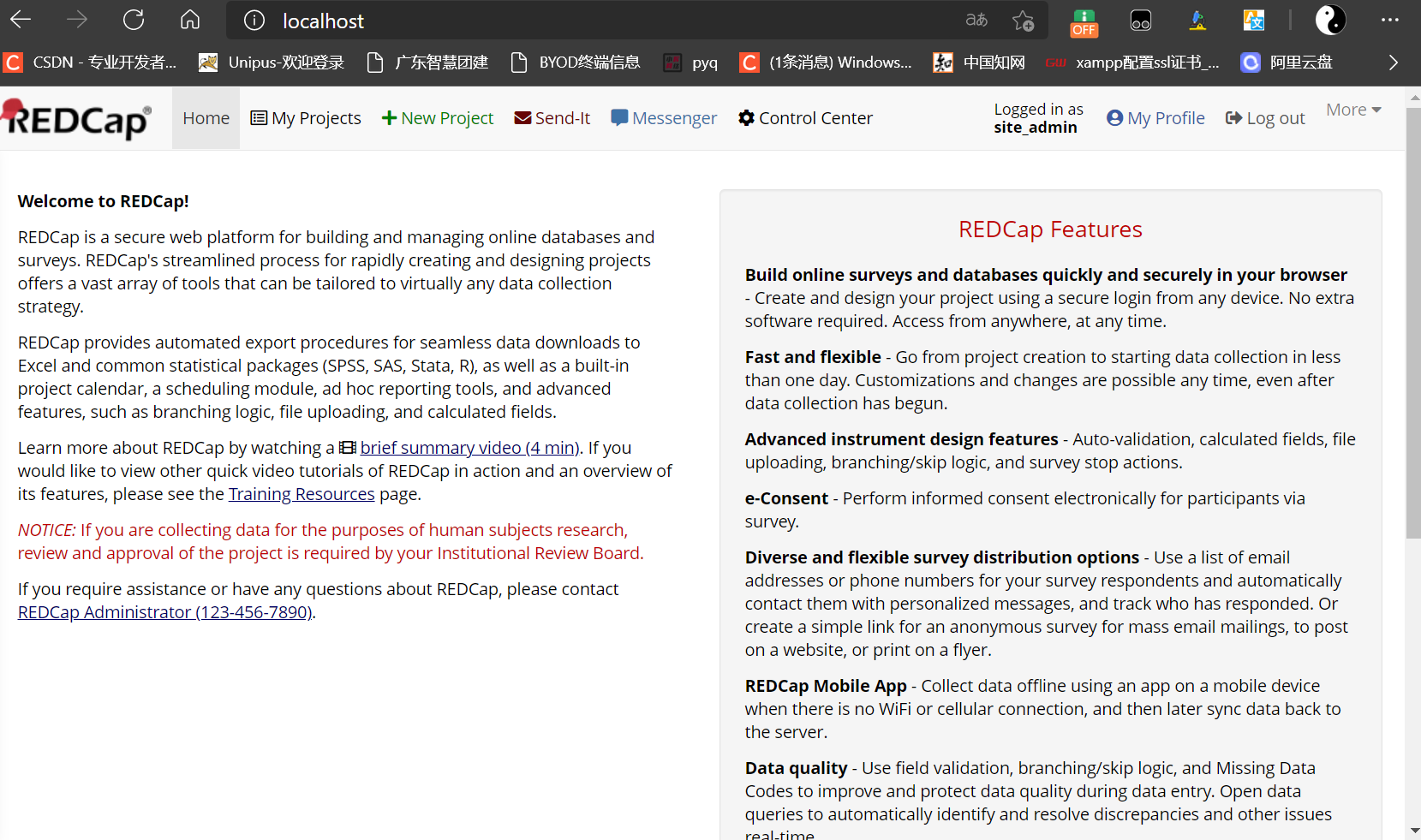Click the Welcome to REDCap! heading

104,201
